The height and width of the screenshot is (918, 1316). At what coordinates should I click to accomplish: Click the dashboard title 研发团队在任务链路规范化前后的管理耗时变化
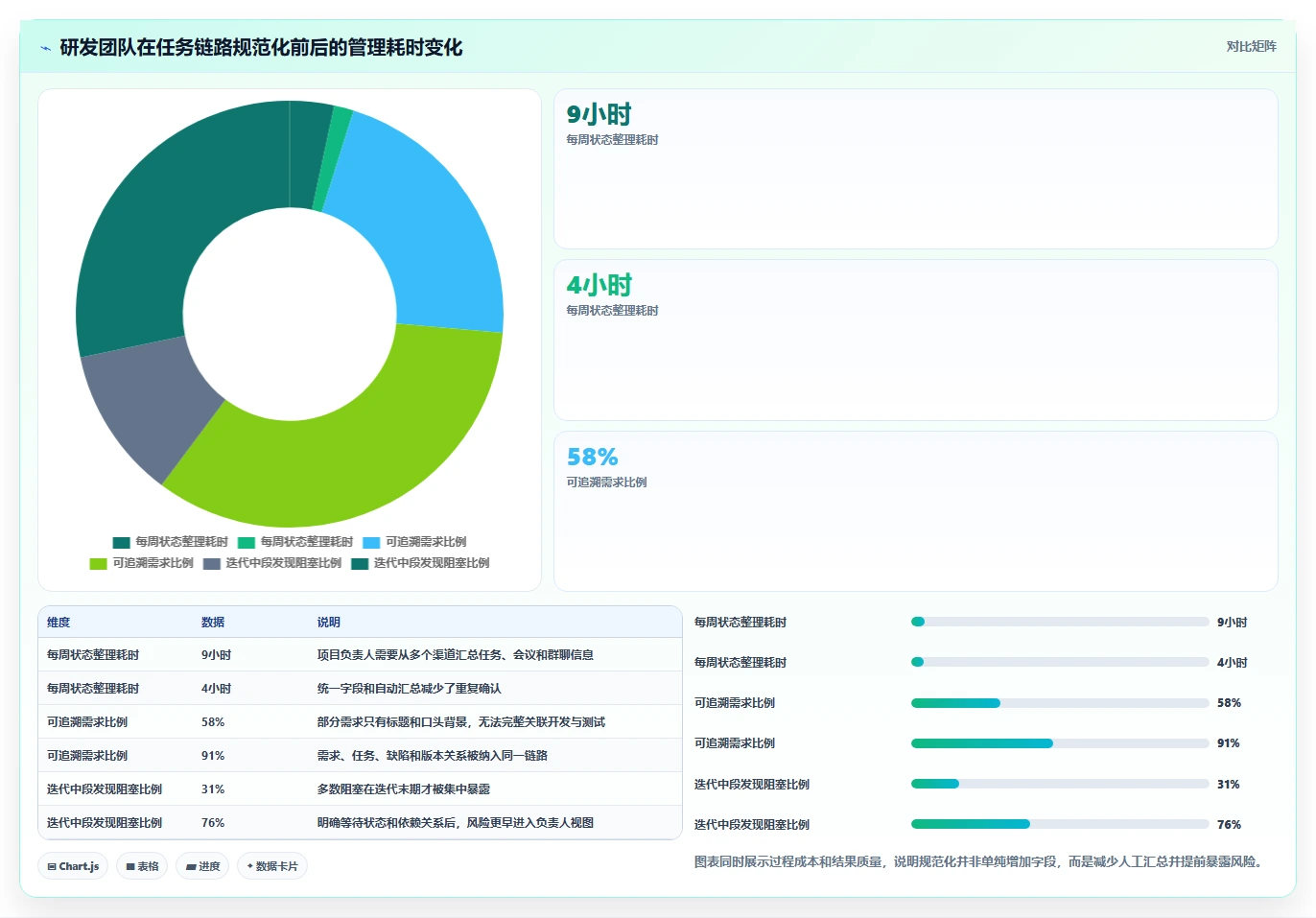pyautogui.click(x=261, y=48)
